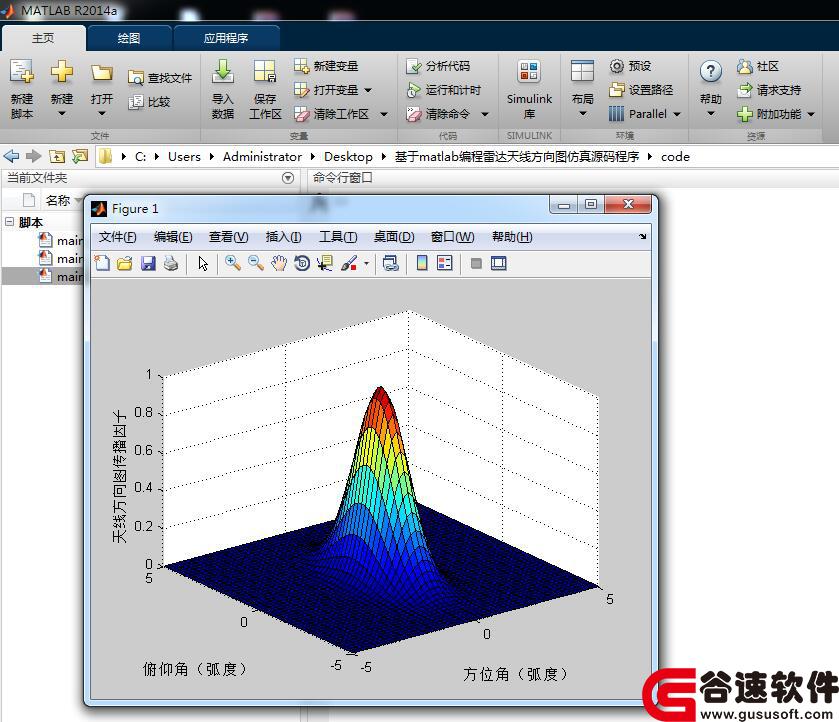Open the 桌面(D) menu in Figure 1

click(x=394, y=237)
